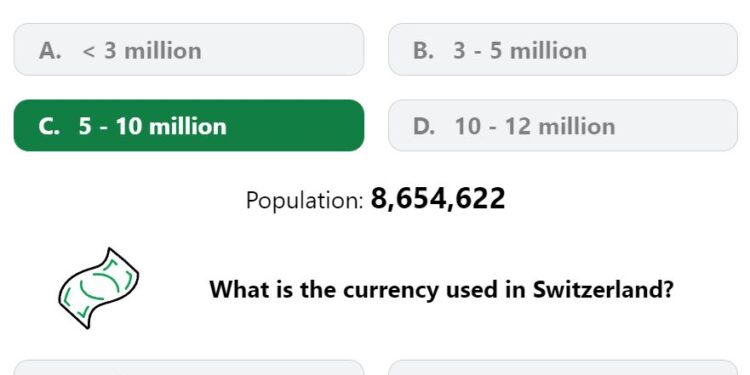Click the word "Switzerland?" in the question

pyautogui.click(x=603, y=289)
